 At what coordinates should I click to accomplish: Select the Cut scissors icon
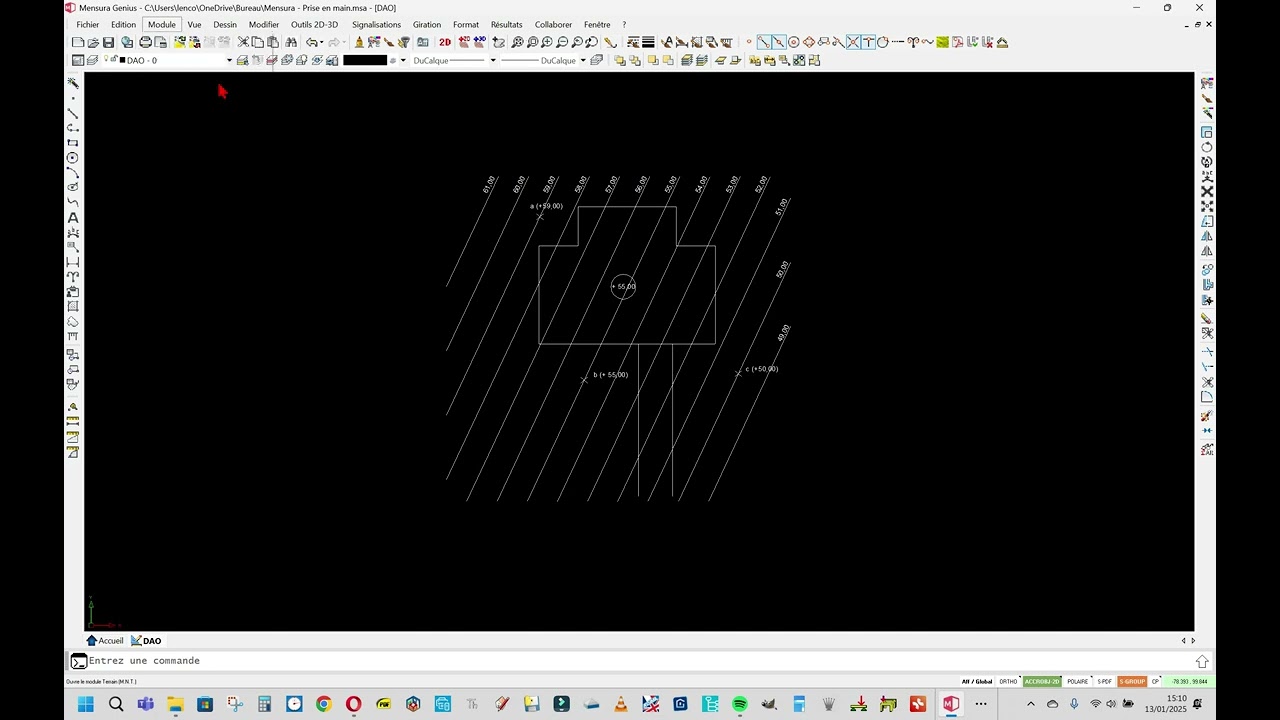point(243,42)
